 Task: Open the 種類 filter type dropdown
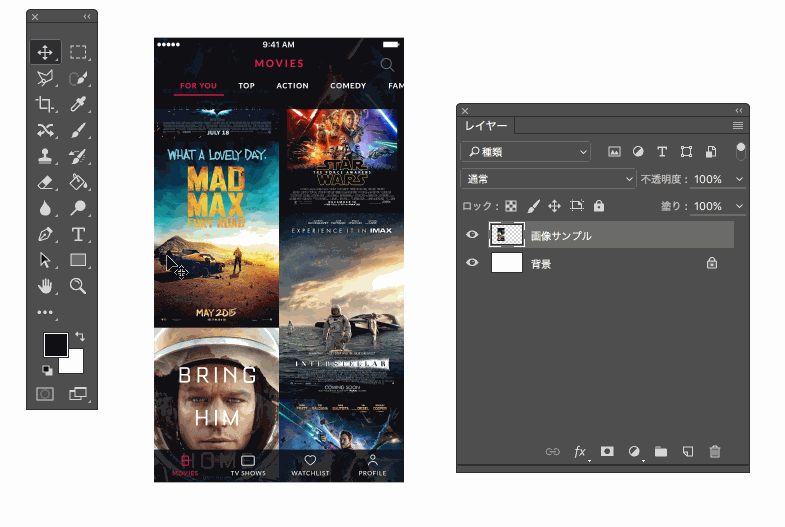coord(526,152)
